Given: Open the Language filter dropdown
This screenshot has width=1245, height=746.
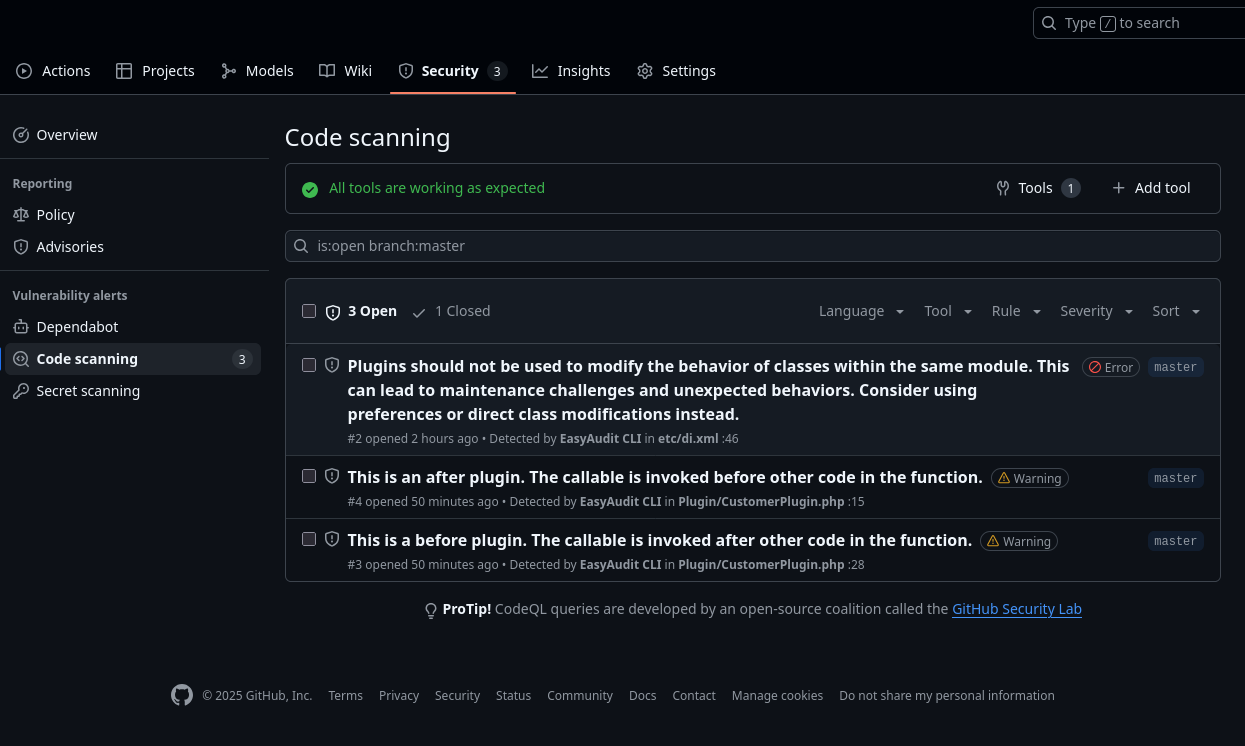Looking at the screenshot, I should coord(861,311).
